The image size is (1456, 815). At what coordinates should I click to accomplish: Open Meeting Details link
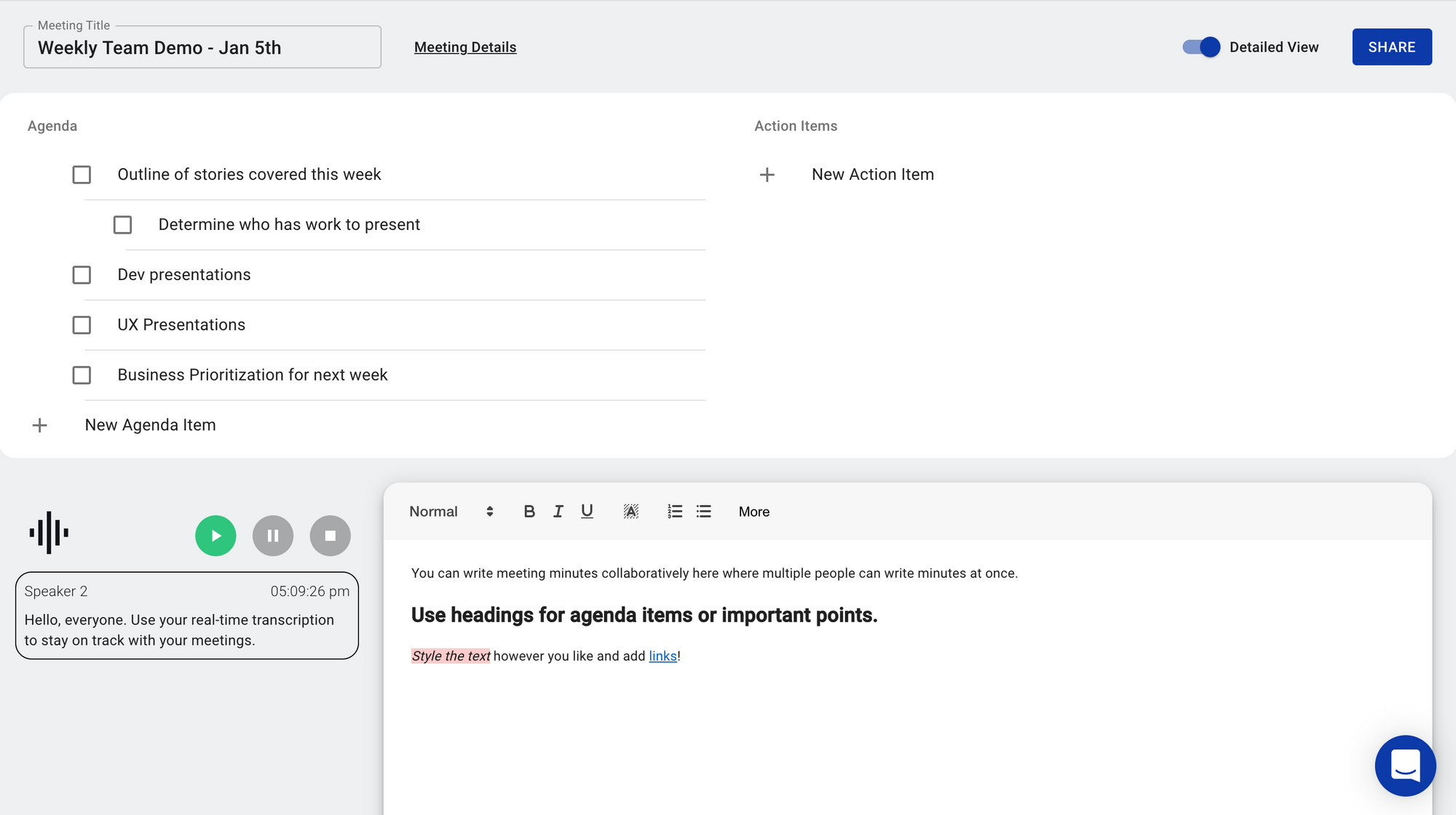tap(466, 47)
